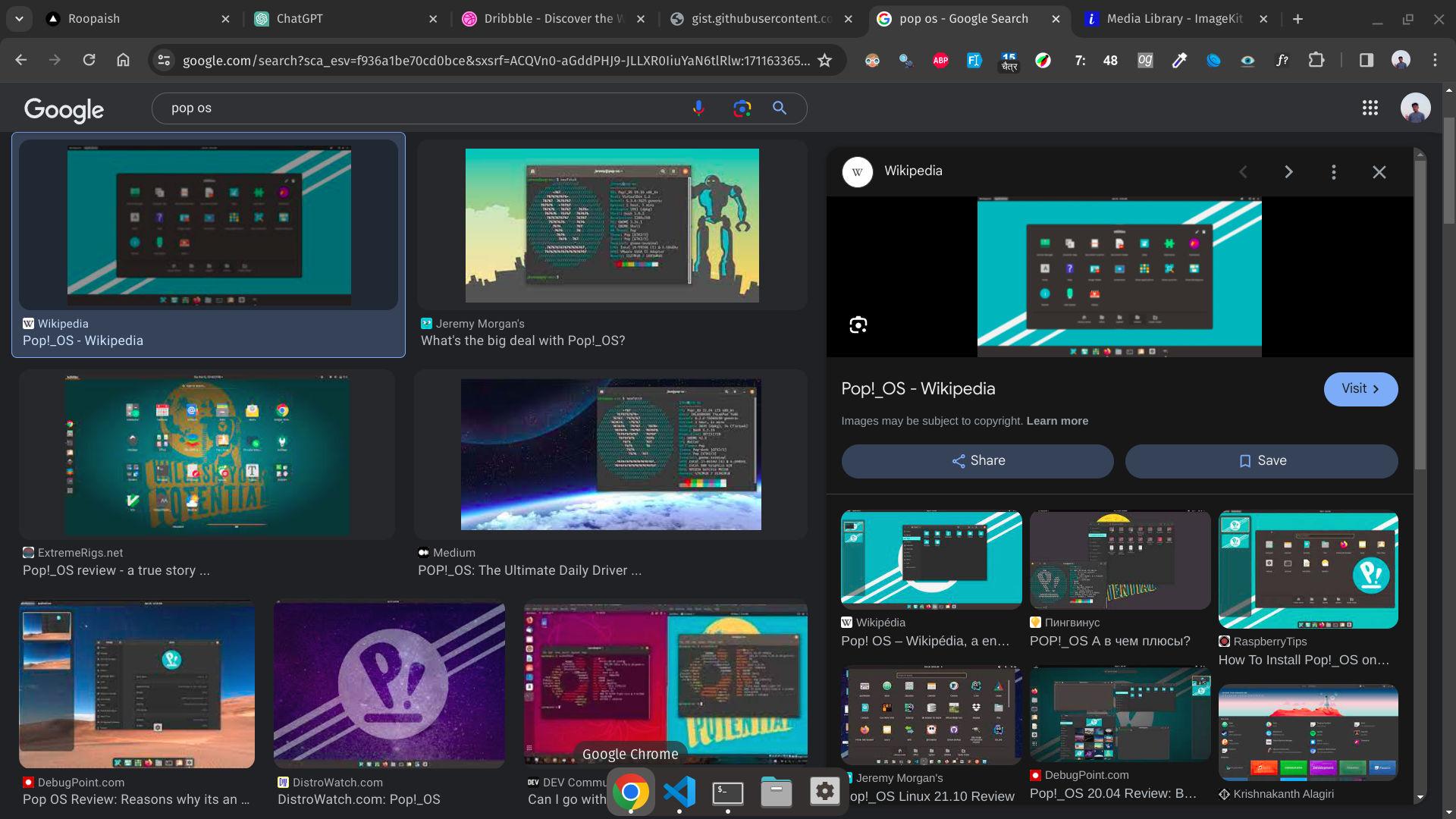Image resolution: width=1456 pixels, height=819 pixels.
Task: Click the Google apps grid icon
Action: tap(1370, 108)
